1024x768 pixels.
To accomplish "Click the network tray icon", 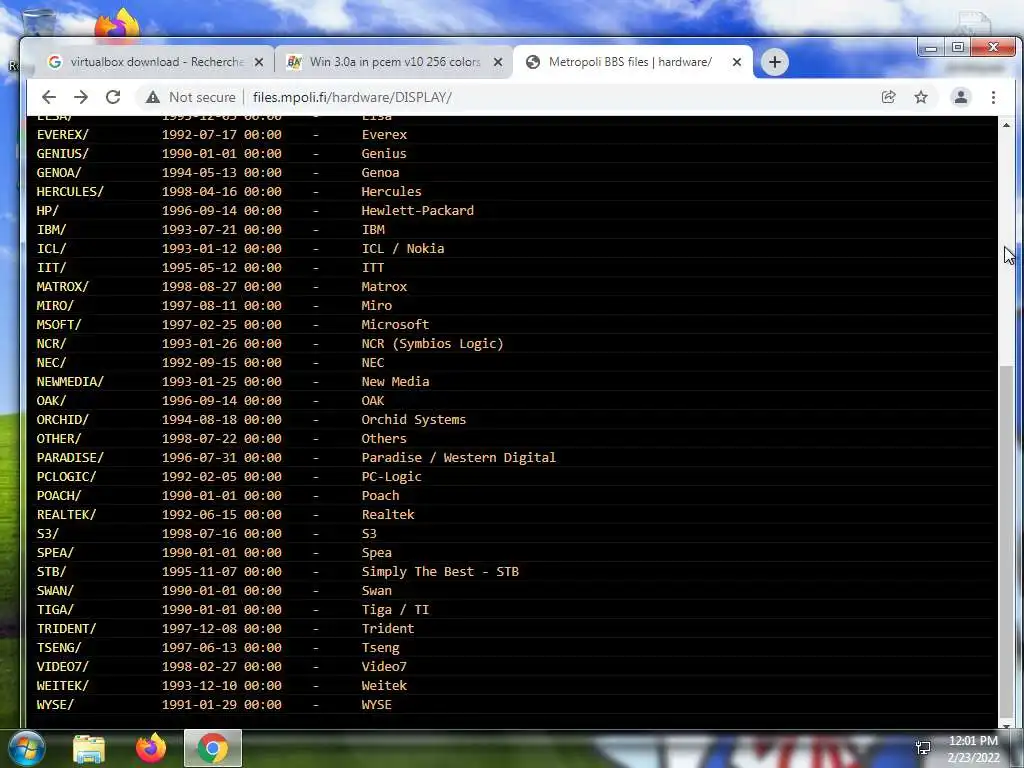I will (x=923, y=748).
